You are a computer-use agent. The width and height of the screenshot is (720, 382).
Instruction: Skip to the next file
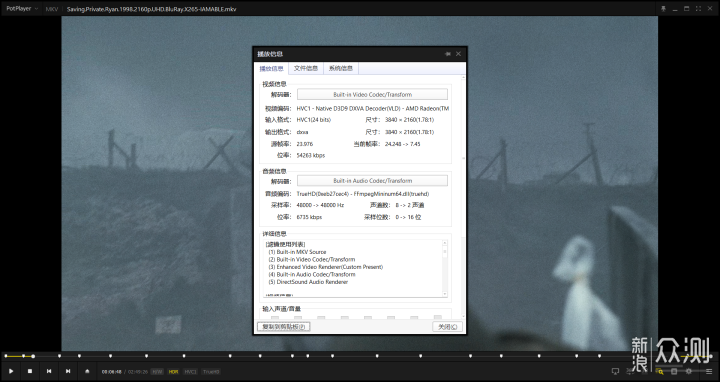coord(68,371)
